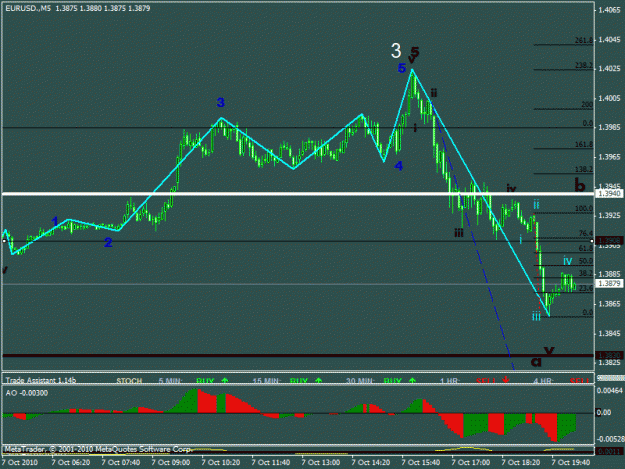Click the Trade Assistant 1.14b label
The image size is (625, 469).
click(41, 381)
